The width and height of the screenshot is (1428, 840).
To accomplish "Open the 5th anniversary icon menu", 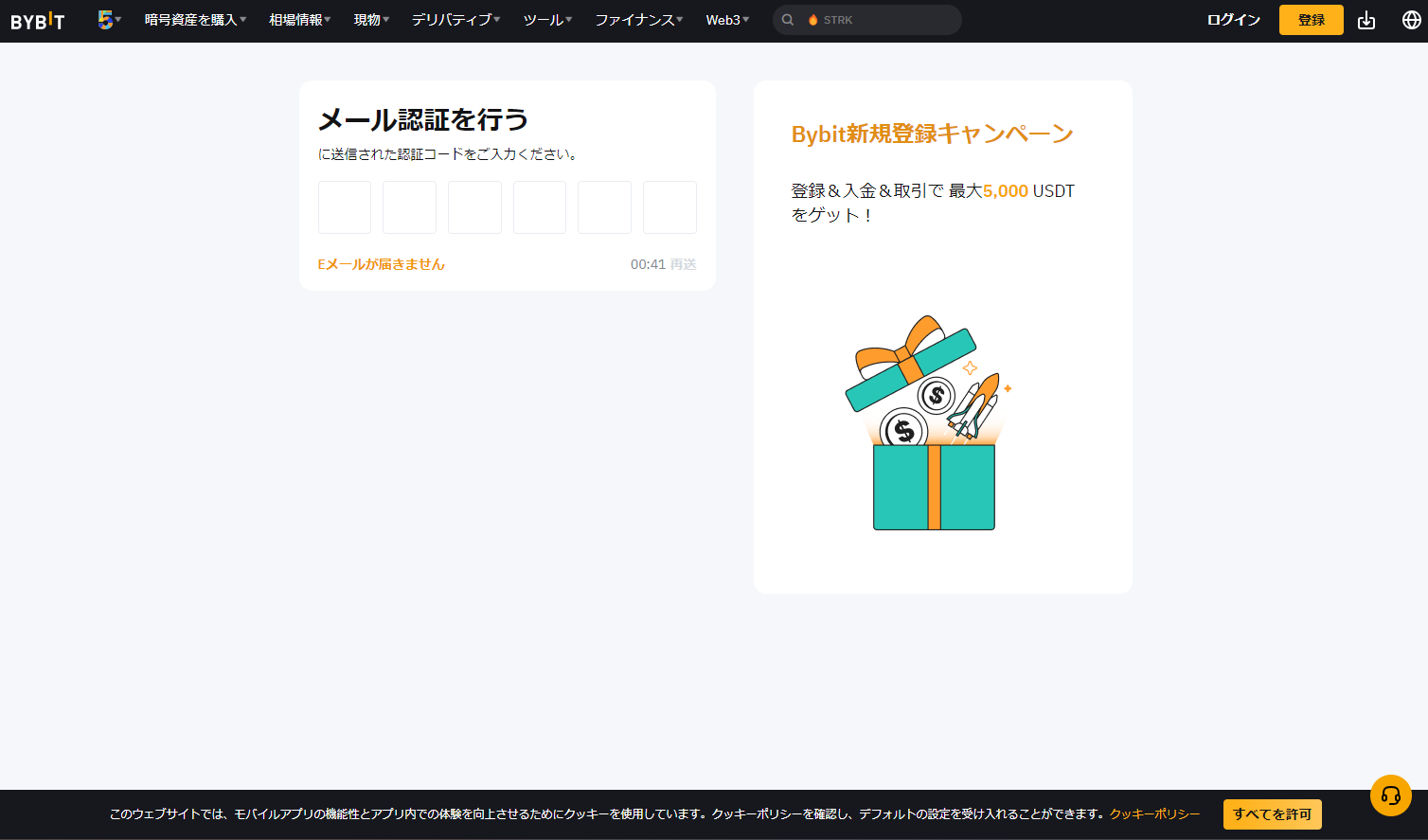I will point(109,19).
